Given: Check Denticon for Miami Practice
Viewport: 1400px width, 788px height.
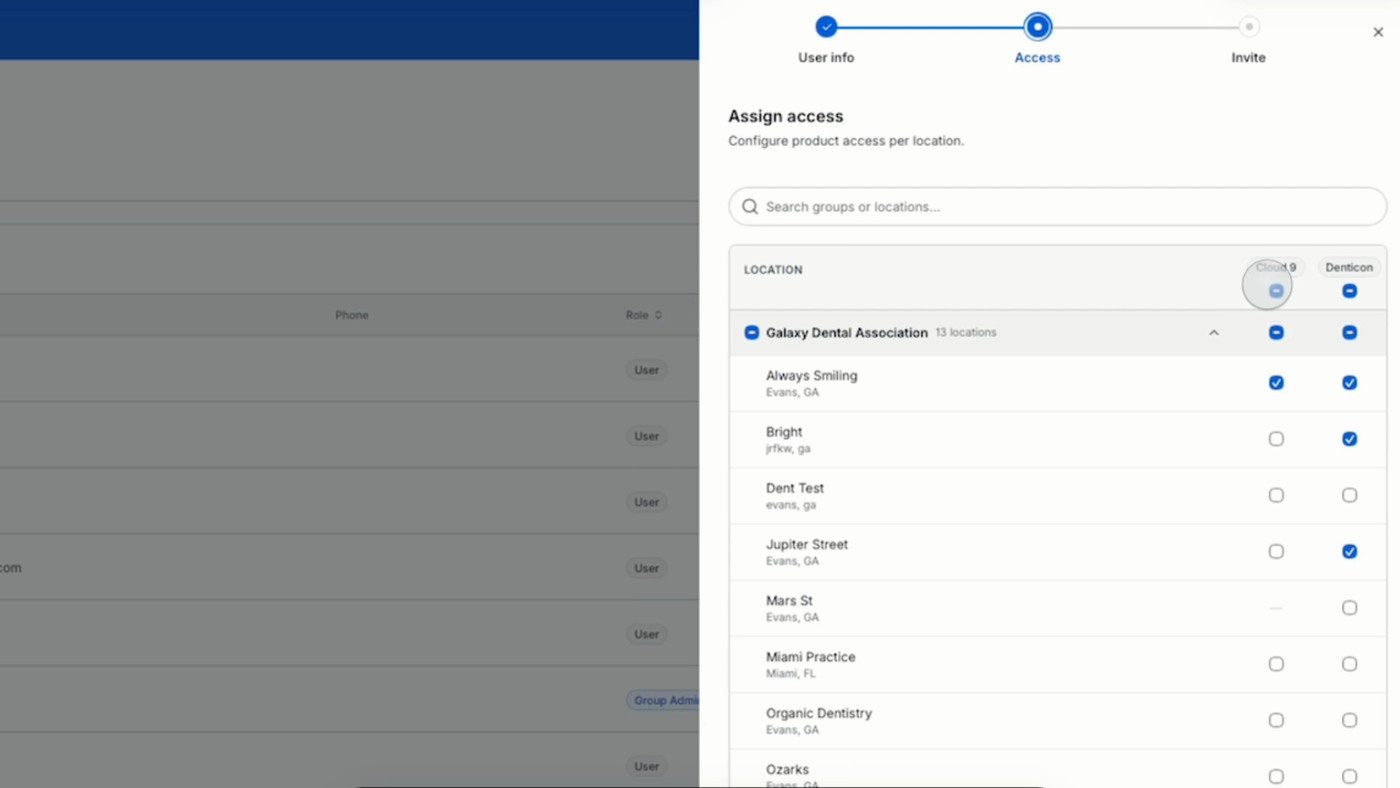Looking at the screenshot, I should [1349, 664].
